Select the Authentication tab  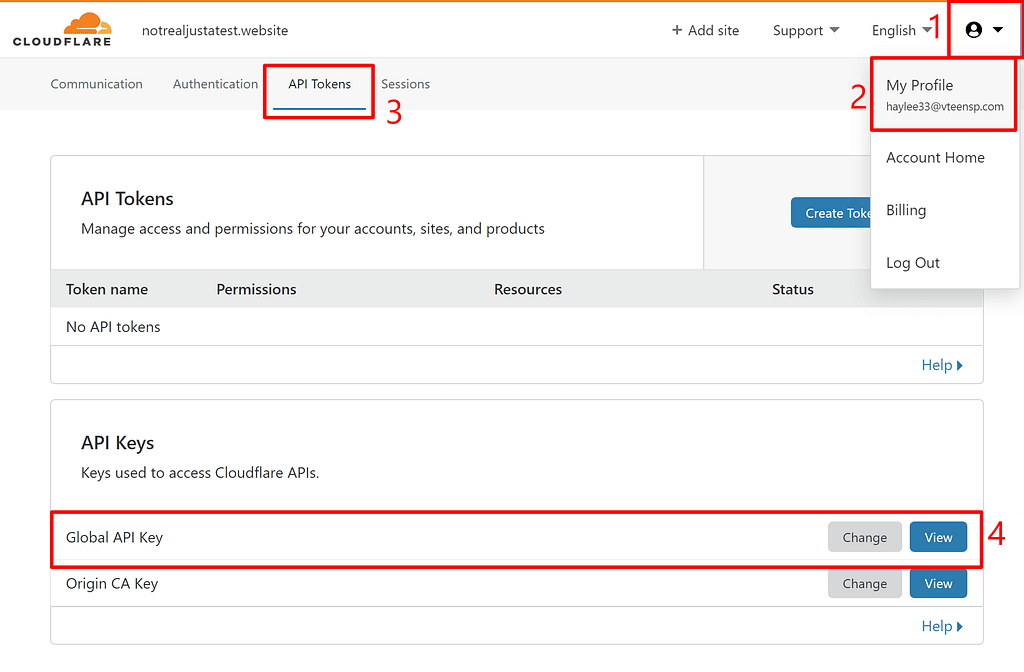point(215,84)
